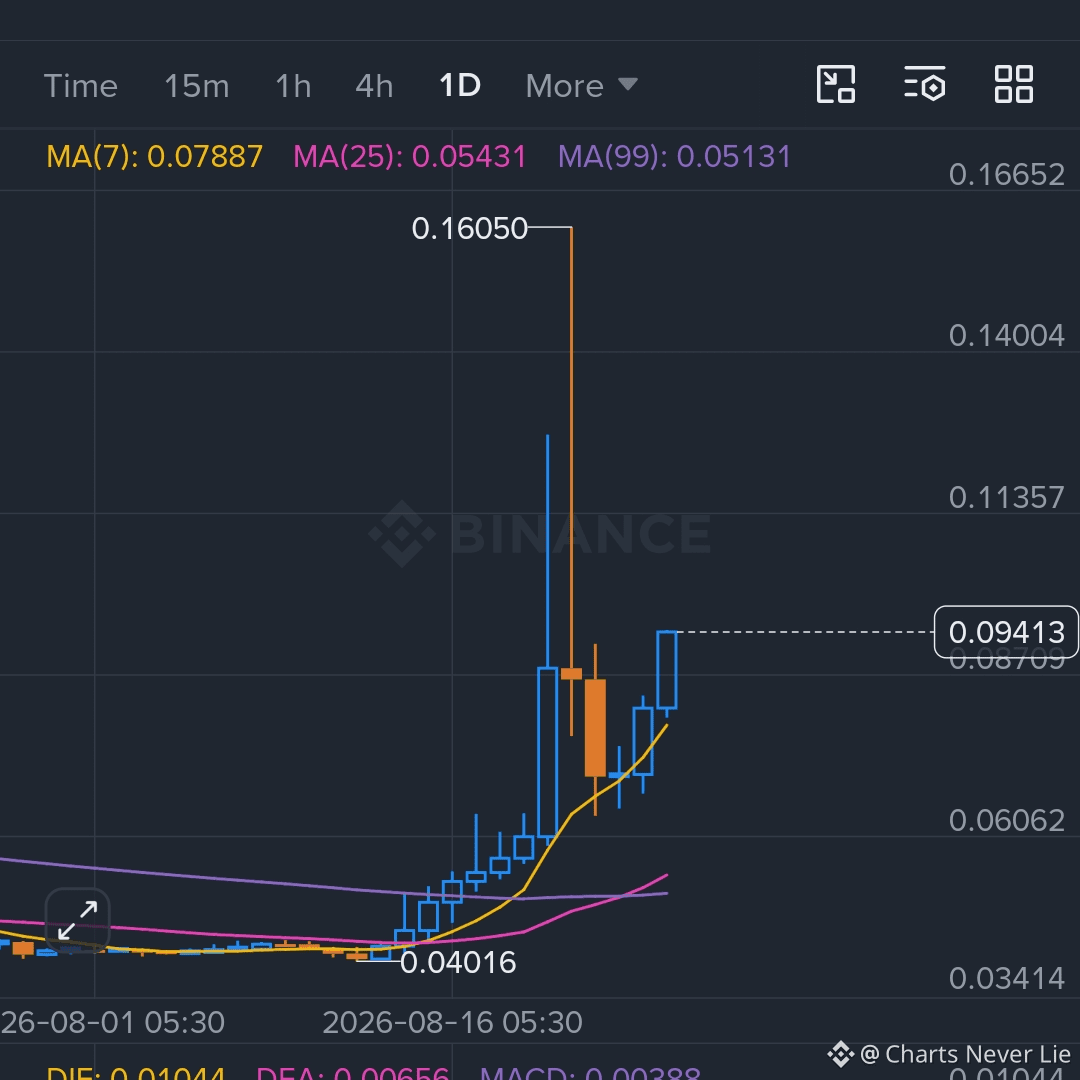Tap the tall orange candle with 0.16050 wick
1080x1080 pixels.
click(x=571, y=673)
